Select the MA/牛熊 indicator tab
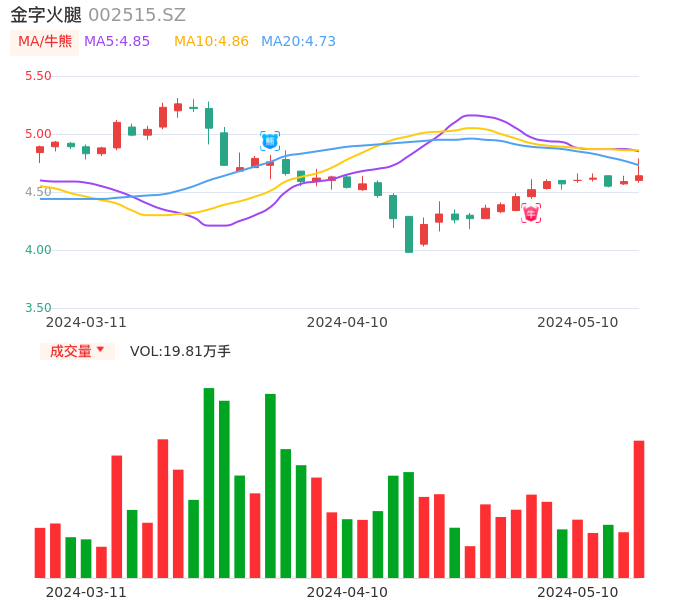686x606 pixels. pyautogui.click(x=45, y=42)
